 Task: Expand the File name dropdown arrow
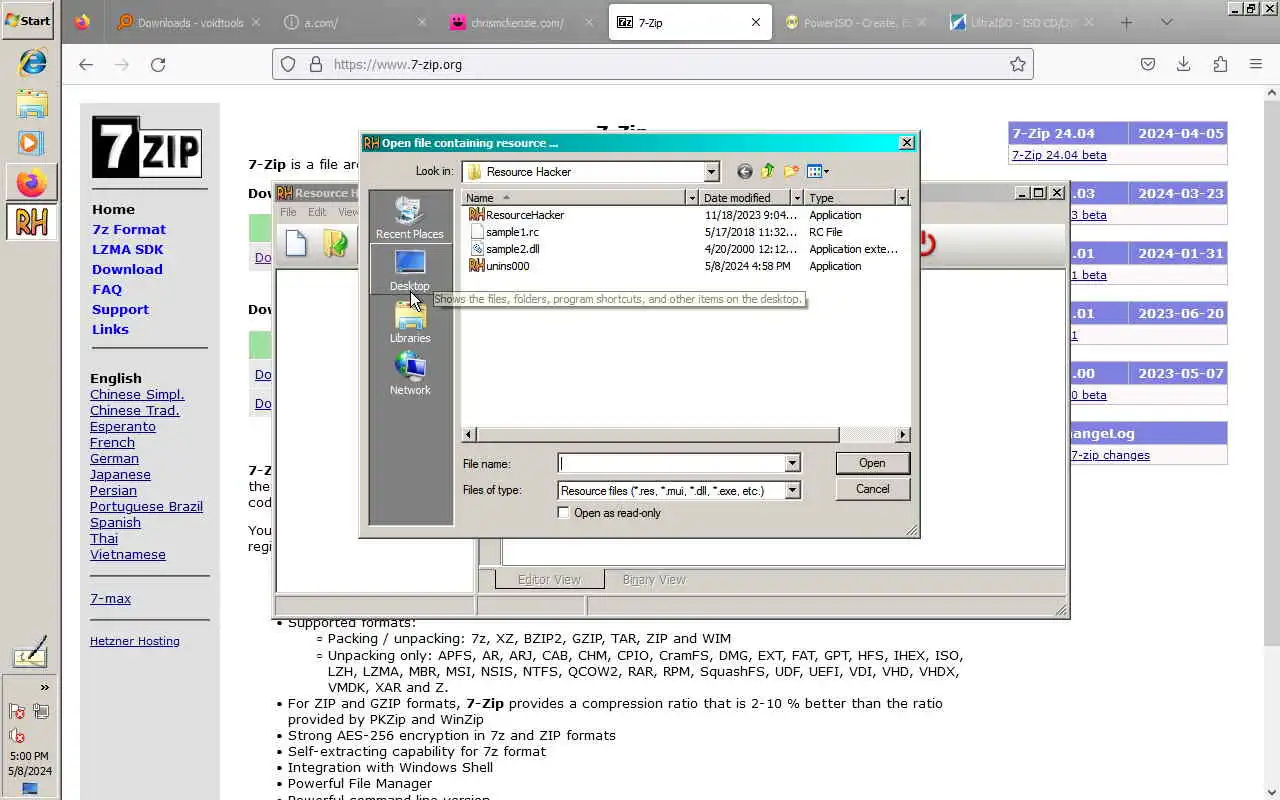coord(792,463)
